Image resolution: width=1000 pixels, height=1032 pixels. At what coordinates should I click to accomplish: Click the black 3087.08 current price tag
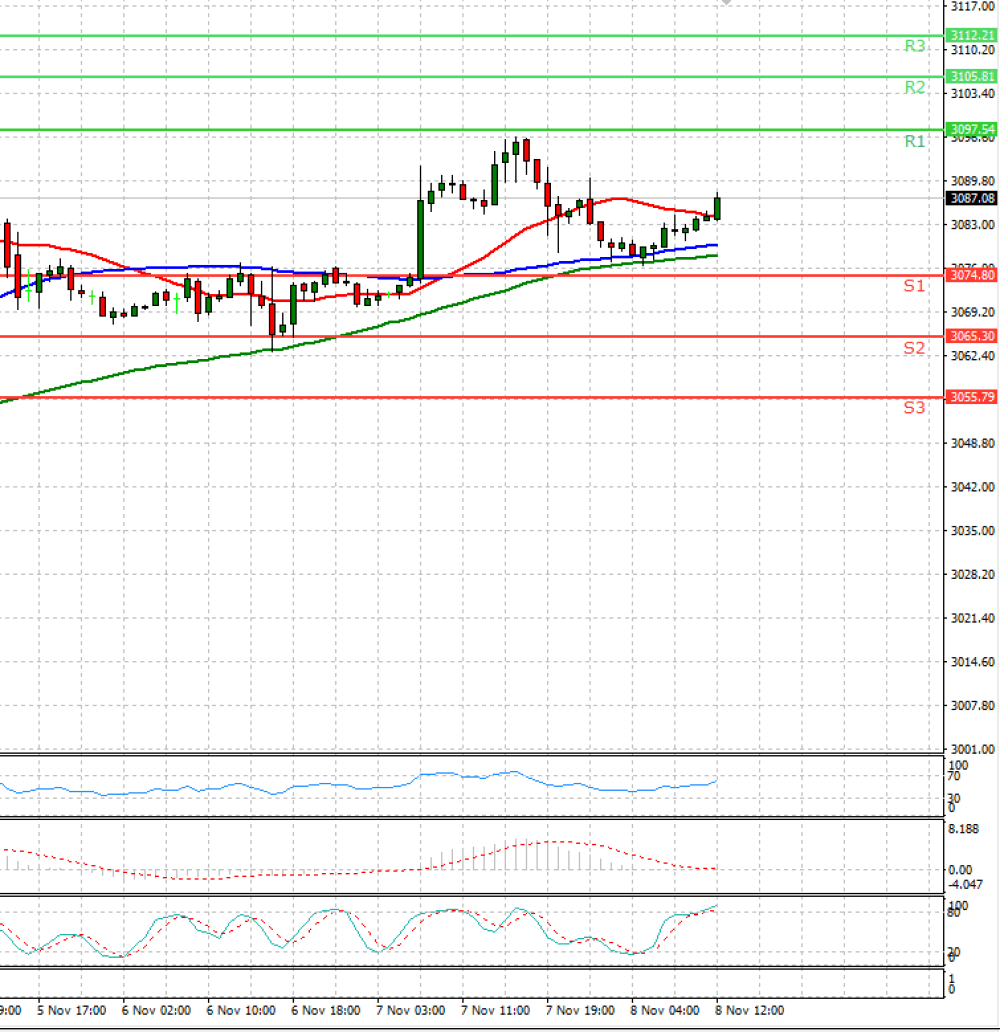click(972, 198)
